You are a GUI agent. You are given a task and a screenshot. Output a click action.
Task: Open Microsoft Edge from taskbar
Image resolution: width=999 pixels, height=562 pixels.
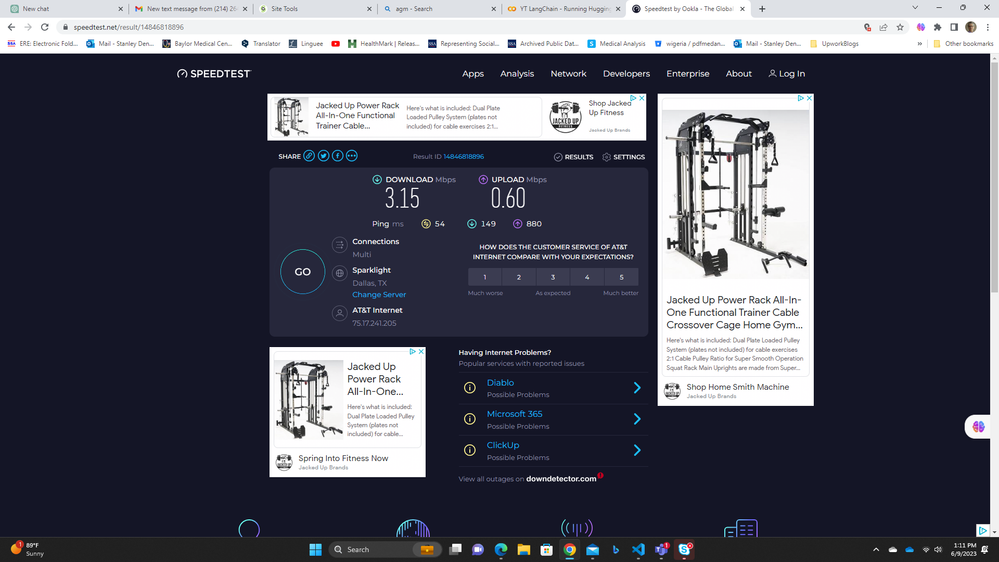pyautogui.click(x=501, y=549)
